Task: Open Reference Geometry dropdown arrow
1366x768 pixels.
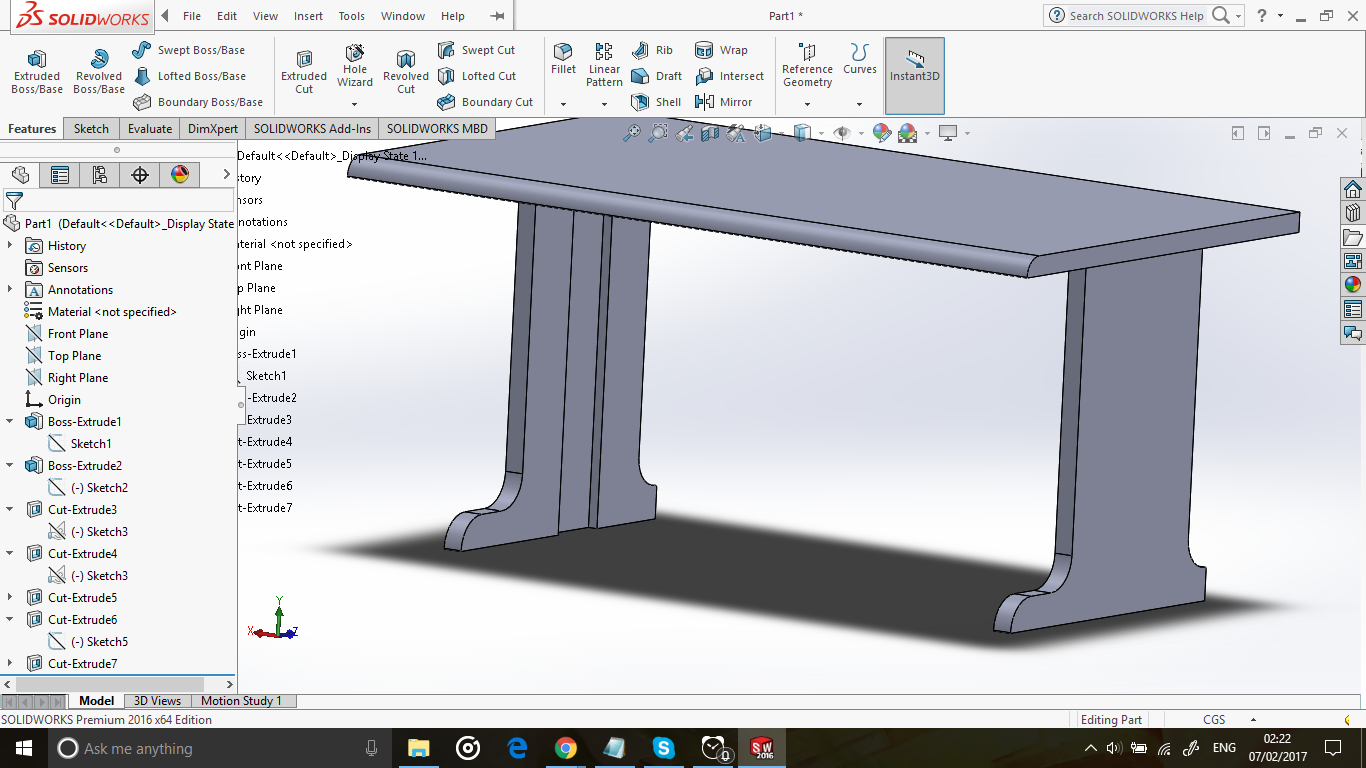Action: [x=807, y=104]
